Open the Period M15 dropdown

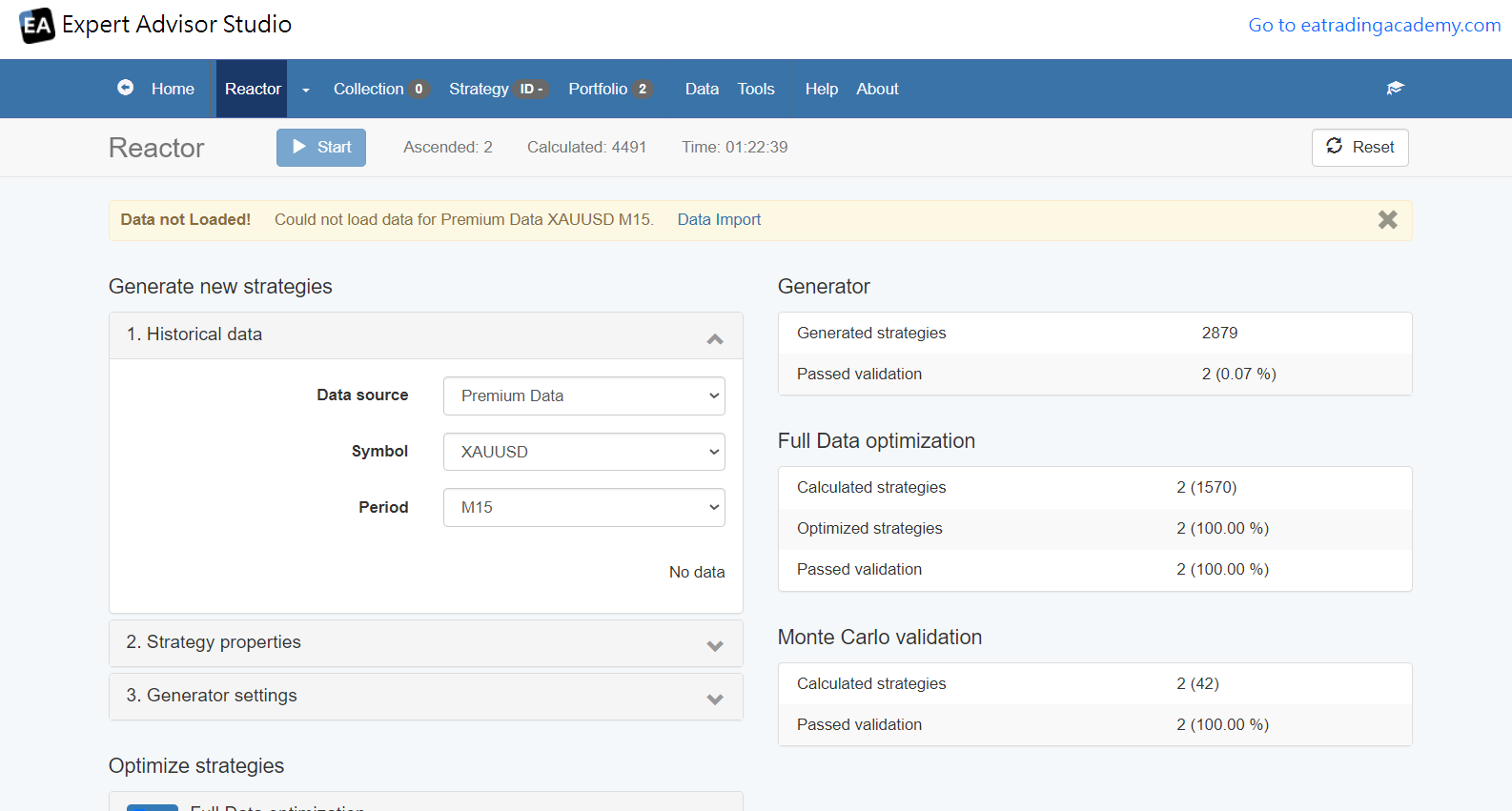click(x=583, y=508)
